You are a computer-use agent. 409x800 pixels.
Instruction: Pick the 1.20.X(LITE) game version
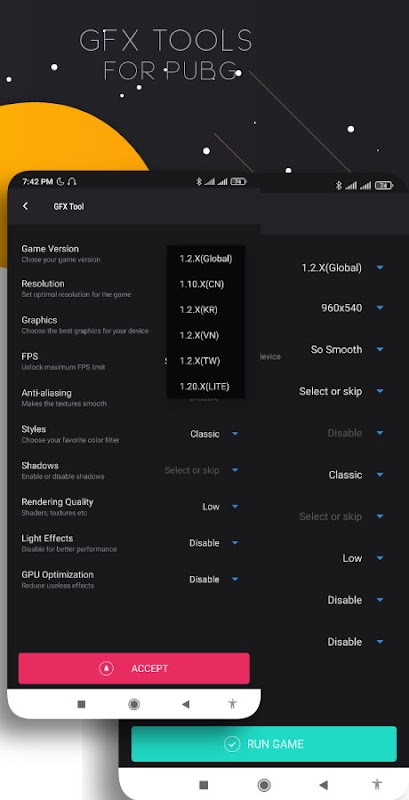pyautogui.click(x=206, y=386)
